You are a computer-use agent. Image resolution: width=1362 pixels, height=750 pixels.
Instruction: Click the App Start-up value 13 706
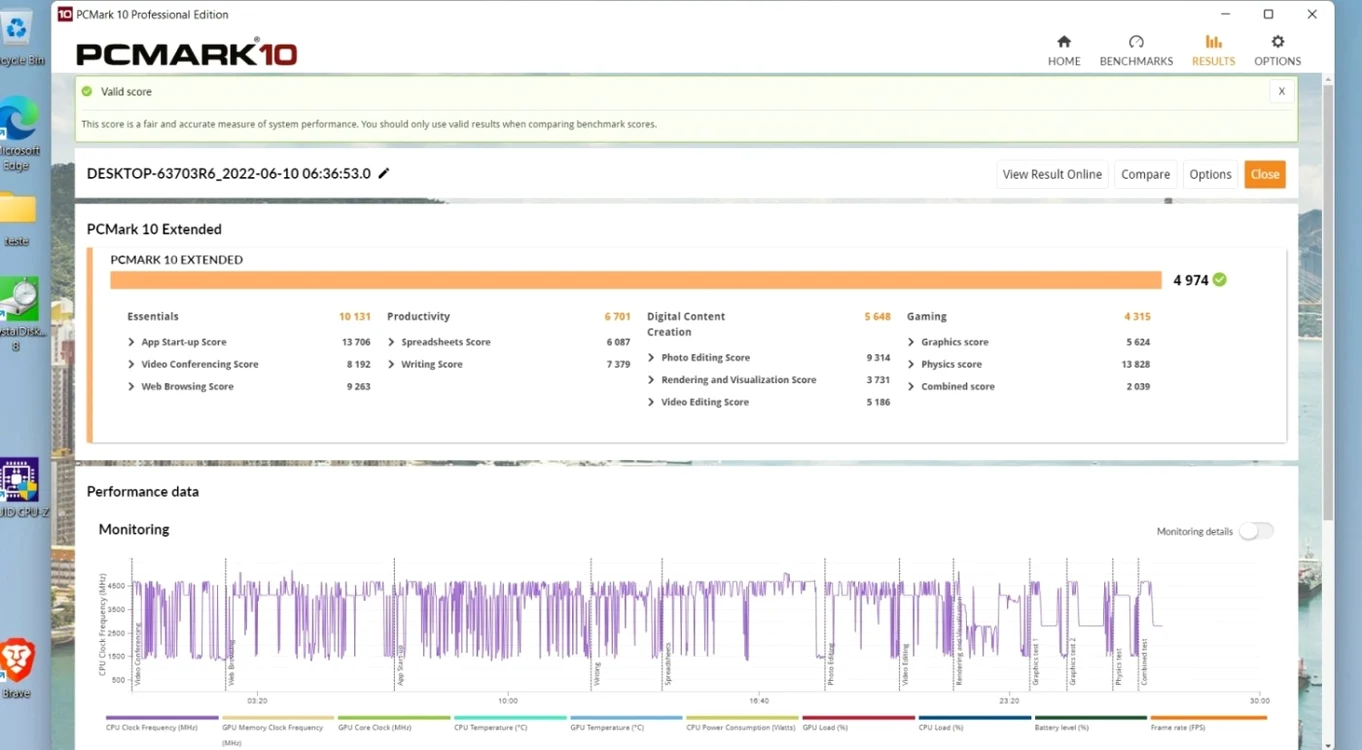coord(356,342)
